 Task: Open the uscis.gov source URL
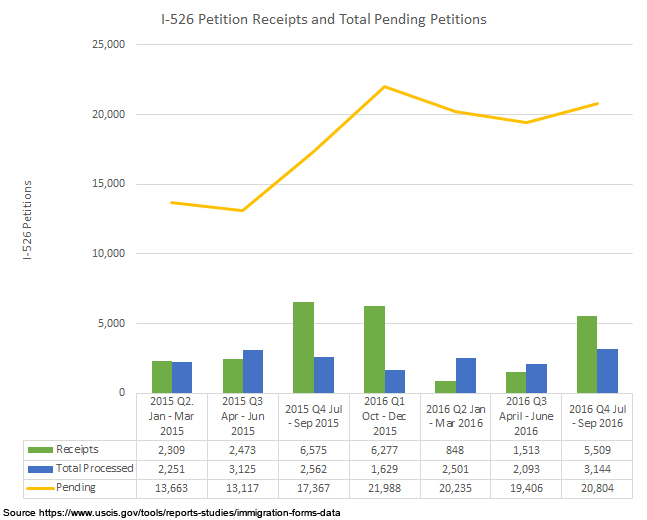pyautogui.click(x=190, y=512)
